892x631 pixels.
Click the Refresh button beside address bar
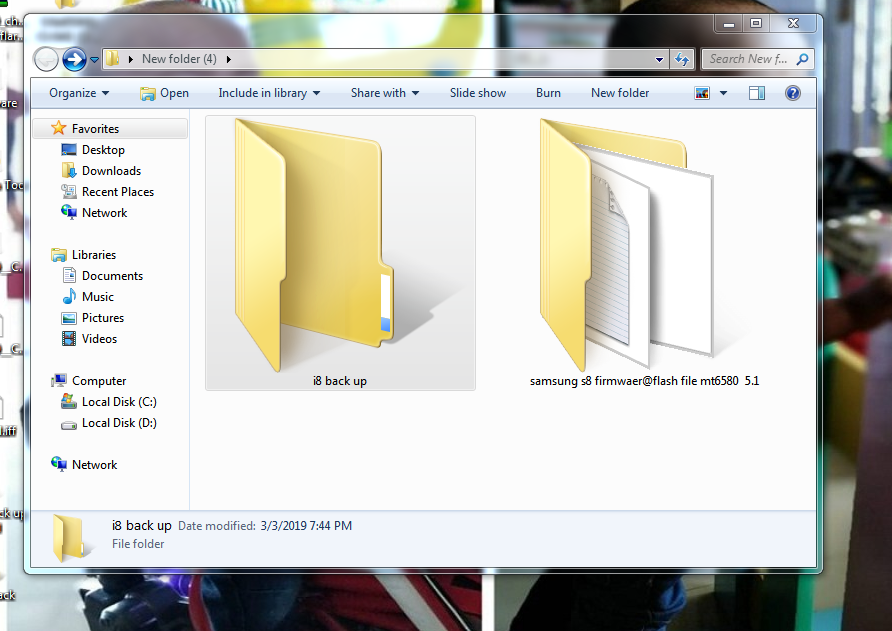(x=682, y=59)
